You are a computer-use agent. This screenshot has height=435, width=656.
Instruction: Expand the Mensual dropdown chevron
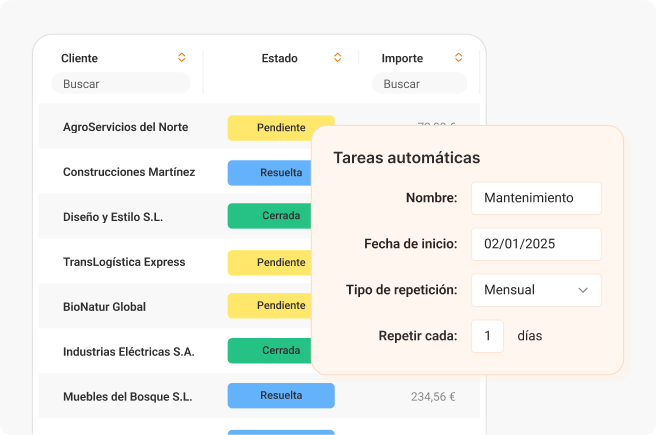click(x=583, y=290)
